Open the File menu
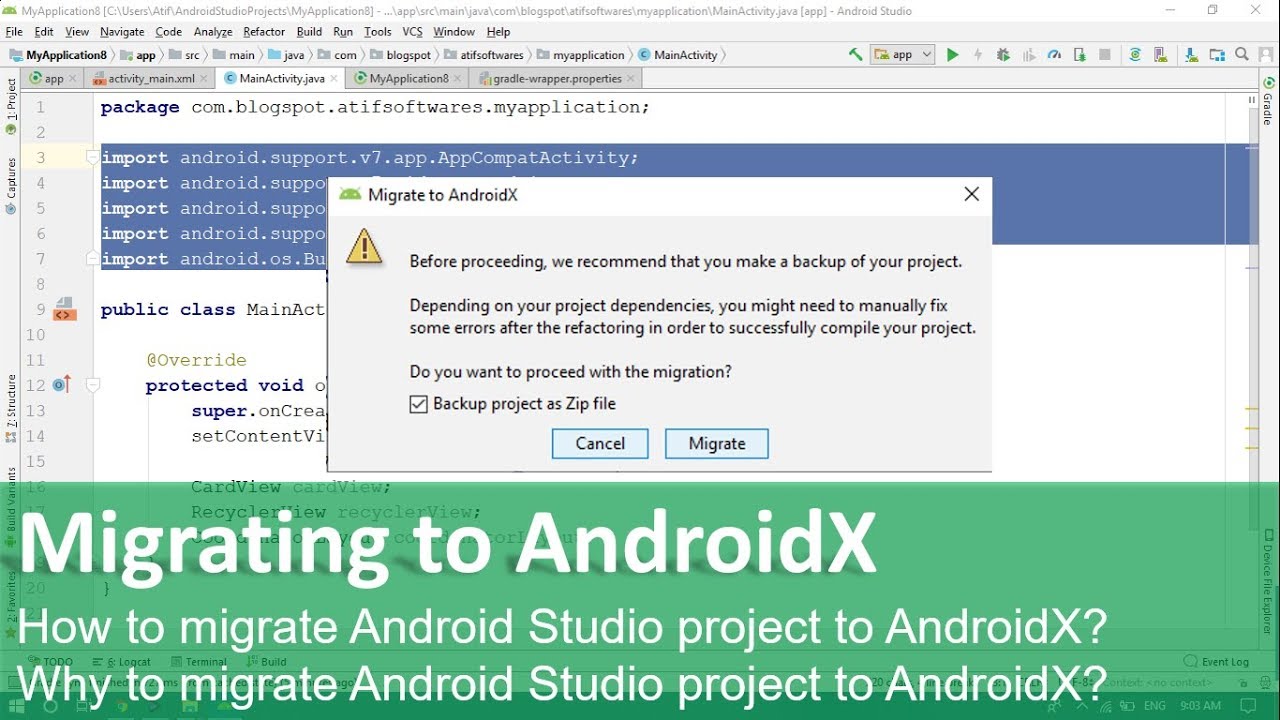Screen dimensions: 1280x720 coord(14,31)
